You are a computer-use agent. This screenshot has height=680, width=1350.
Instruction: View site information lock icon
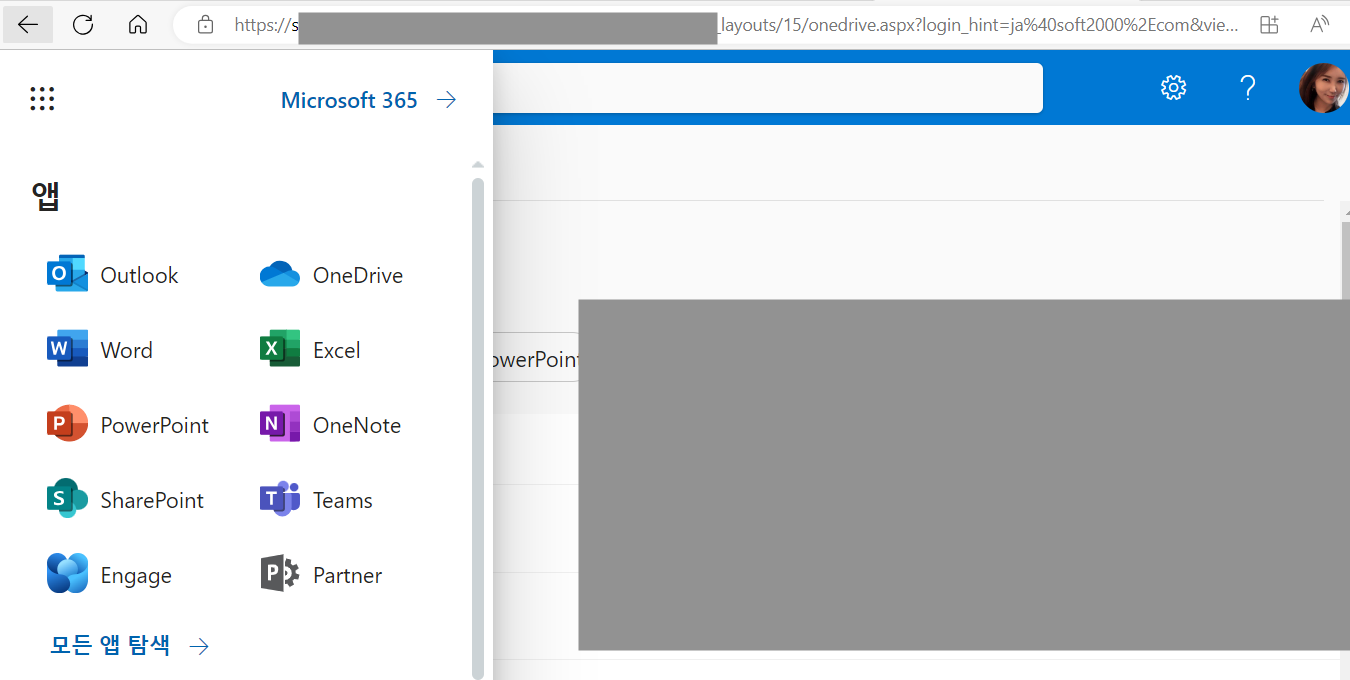tap(205, 25)
